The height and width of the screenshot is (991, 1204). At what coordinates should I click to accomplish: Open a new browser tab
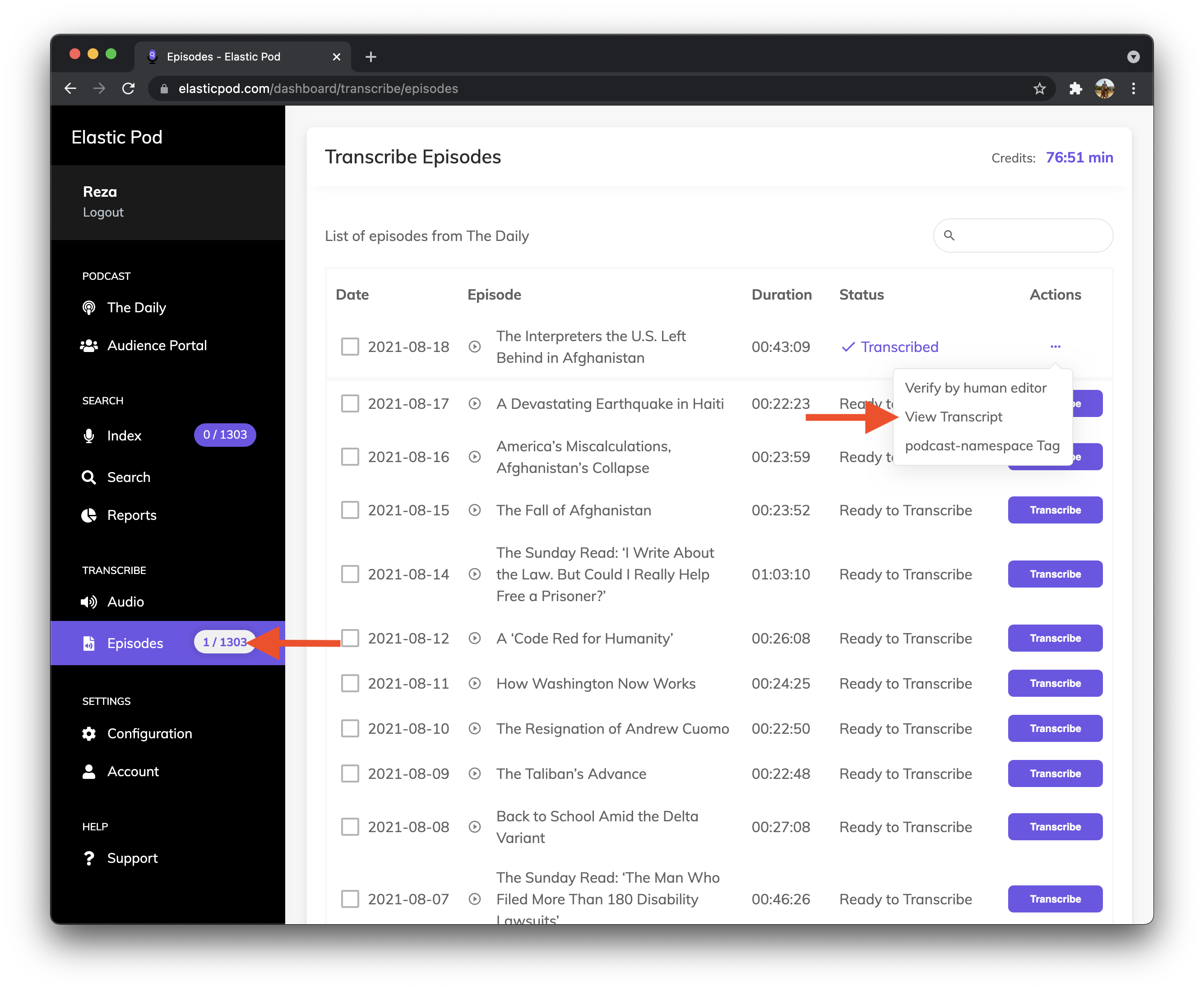370,56
